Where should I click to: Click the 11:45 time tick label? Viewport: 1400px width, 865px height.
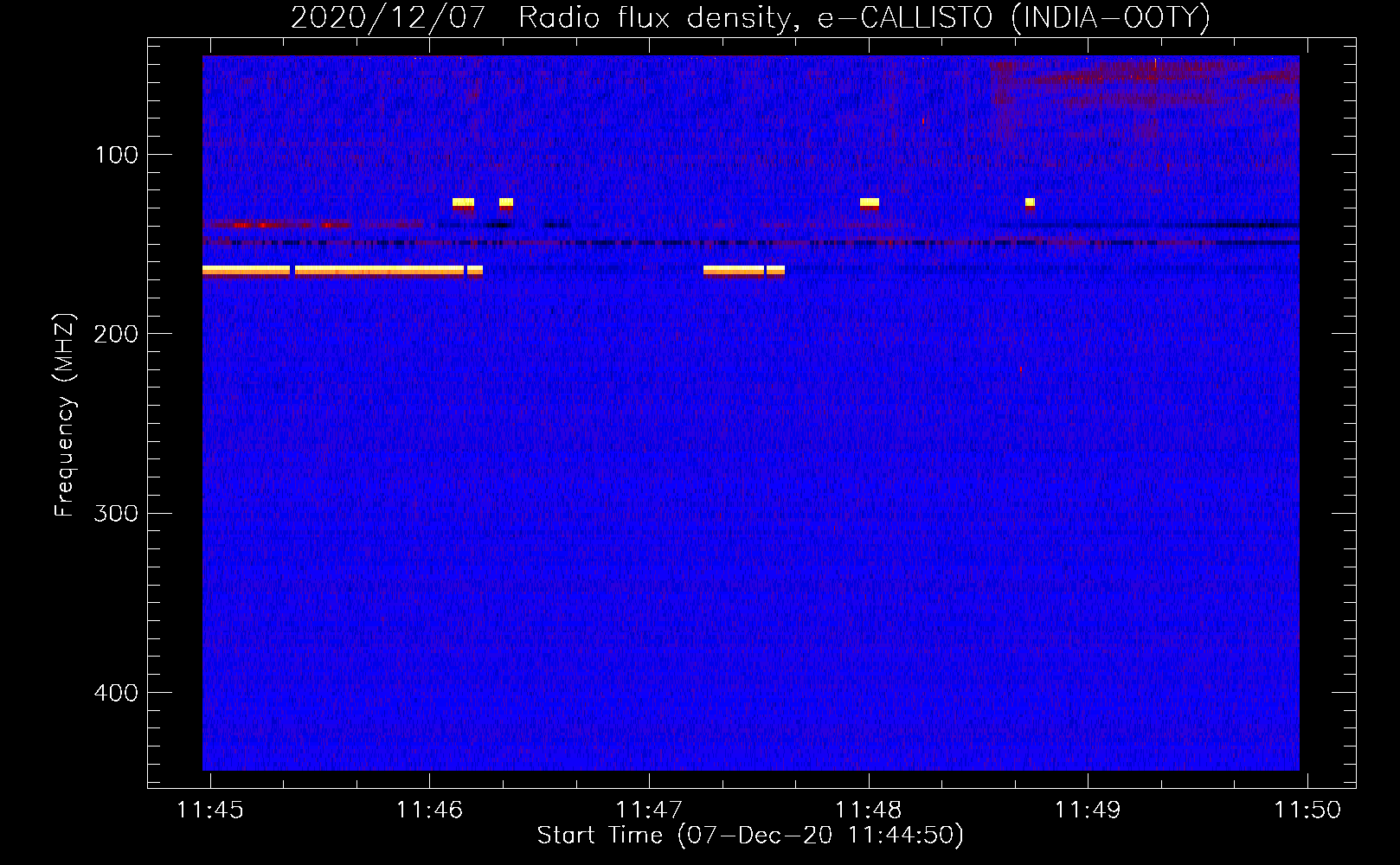[x=210, y=811]
